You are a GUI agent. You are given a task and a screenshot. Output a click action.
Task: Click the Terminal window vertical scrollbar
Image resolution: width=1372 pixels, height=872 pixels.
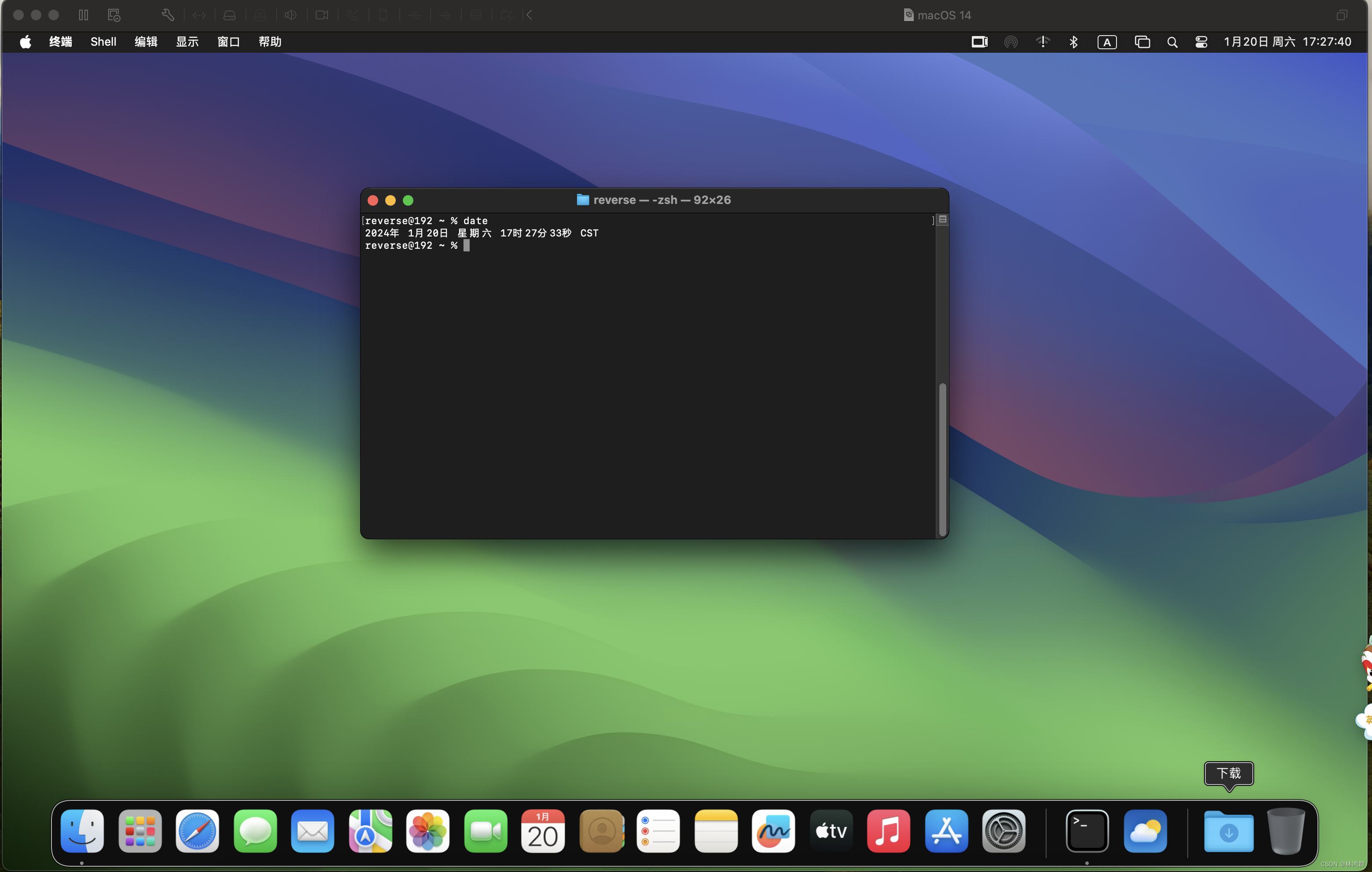942,458
